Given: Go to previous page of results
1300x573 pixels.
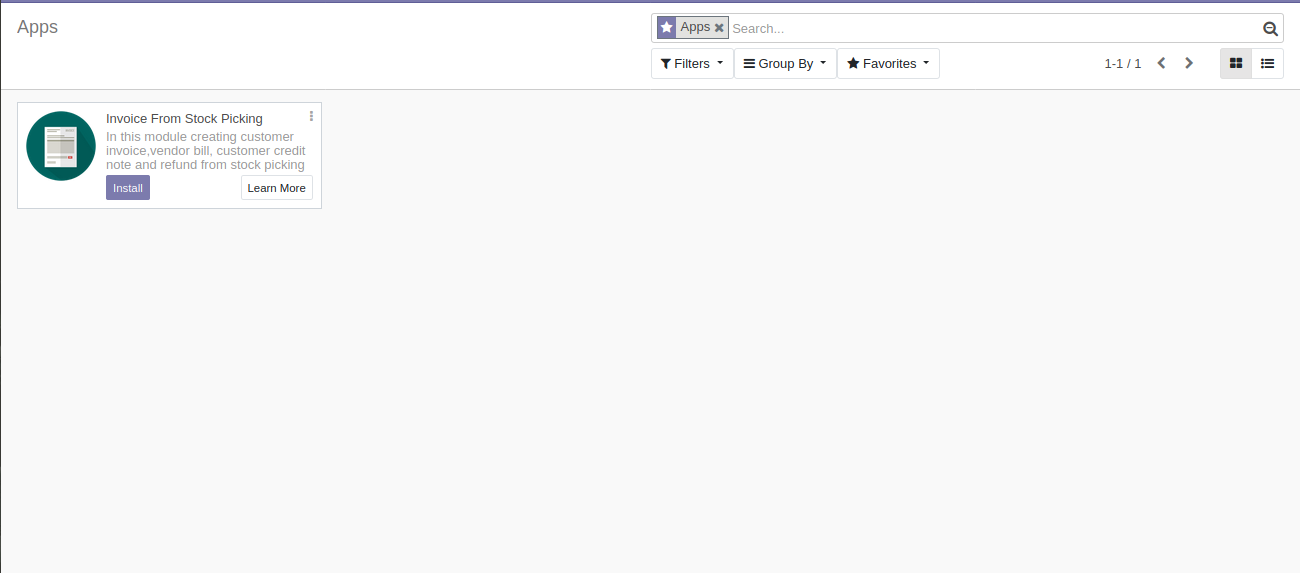Looking at the screenshot, I should click(1161, 63).
